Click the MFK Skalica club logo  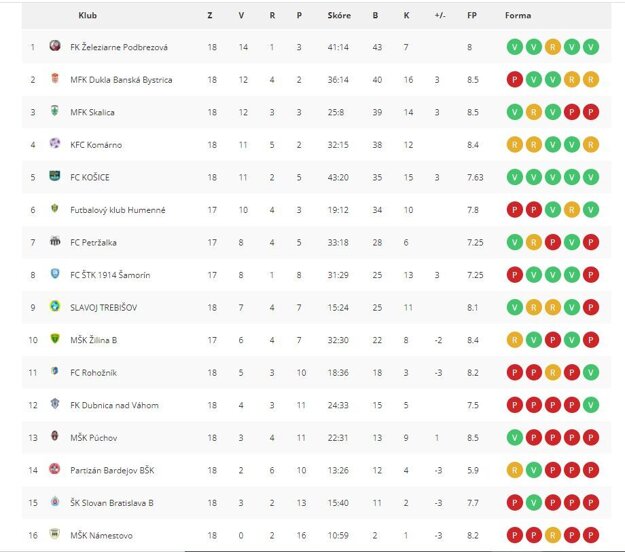coord(55,110)
